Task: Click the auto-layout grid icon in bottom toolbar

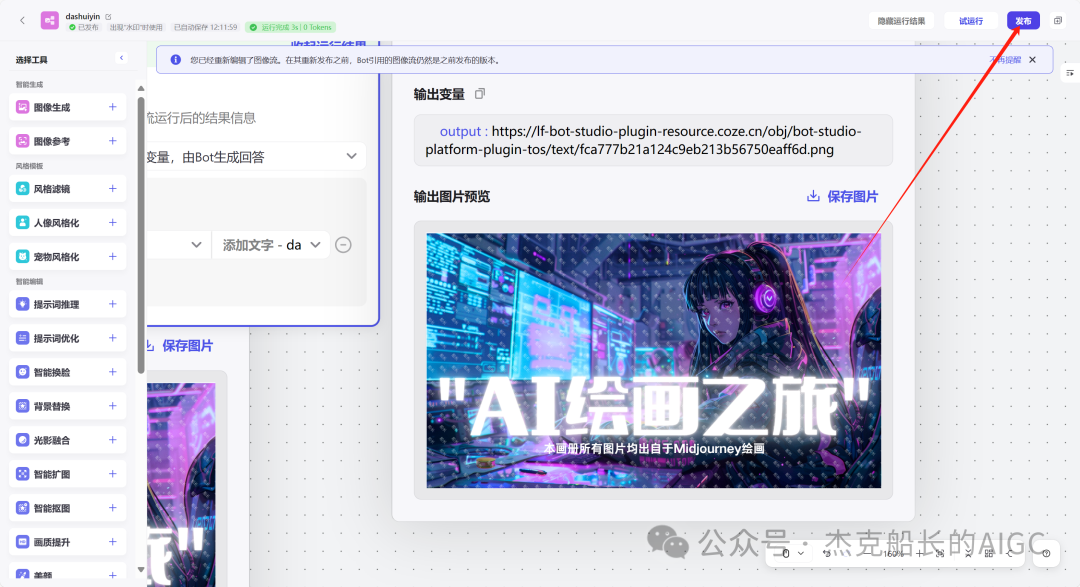Action: click(989, 553)
